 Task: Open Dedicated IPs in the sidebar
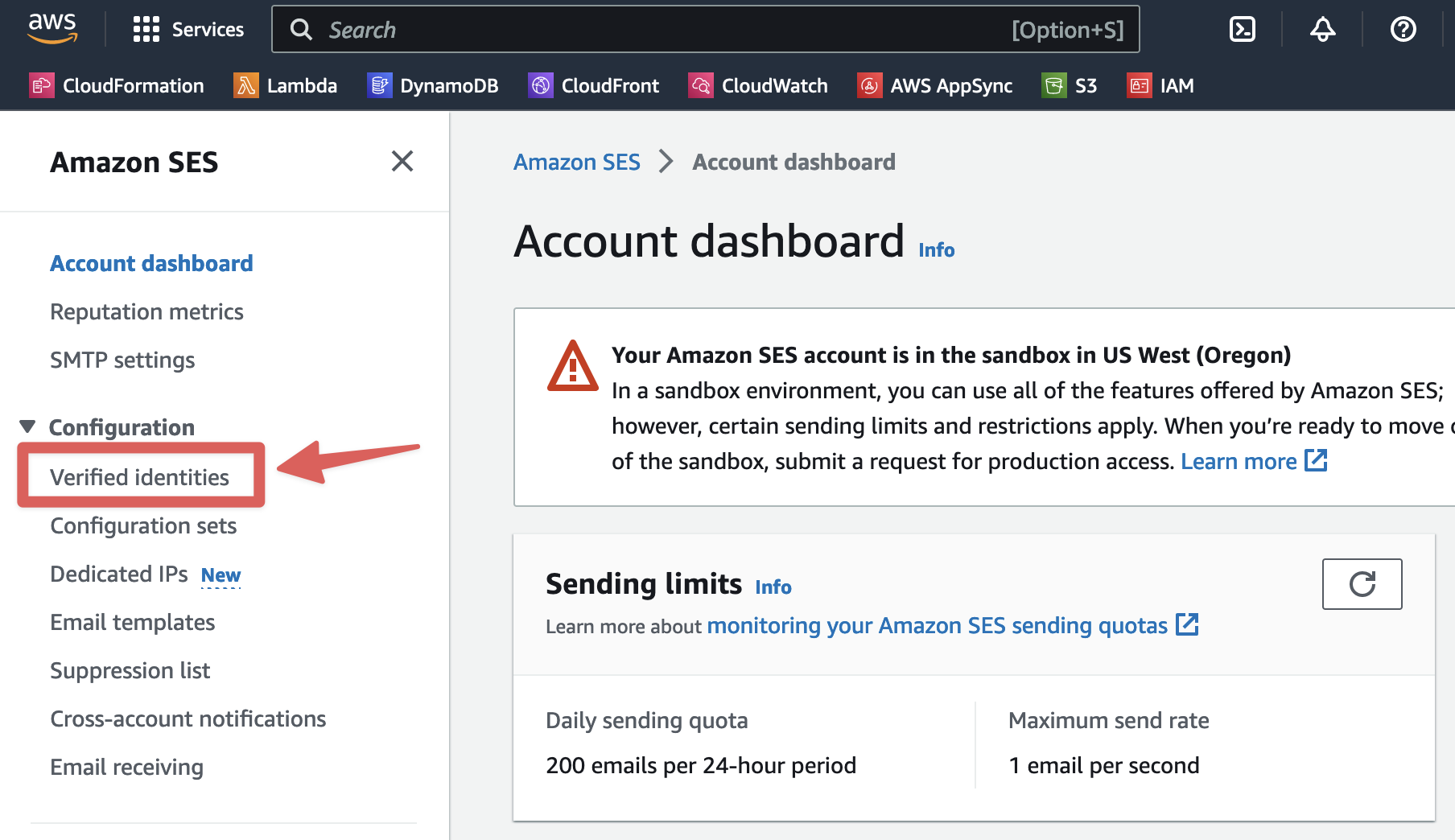[118, 574]
